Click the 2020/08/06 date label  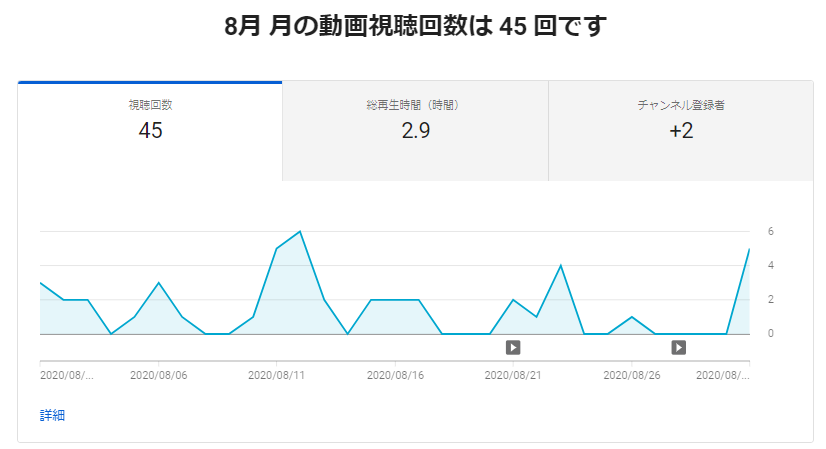click(159, 375)
